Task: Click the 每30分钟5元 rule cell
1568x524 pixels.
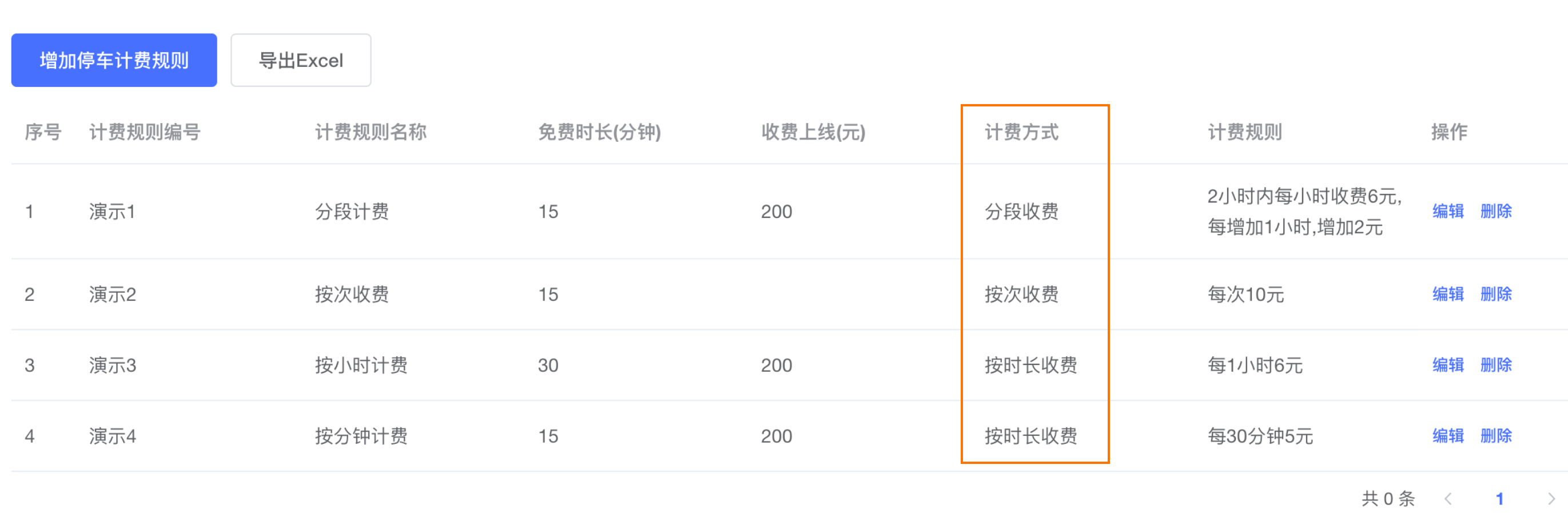Action: point(1260,436)
